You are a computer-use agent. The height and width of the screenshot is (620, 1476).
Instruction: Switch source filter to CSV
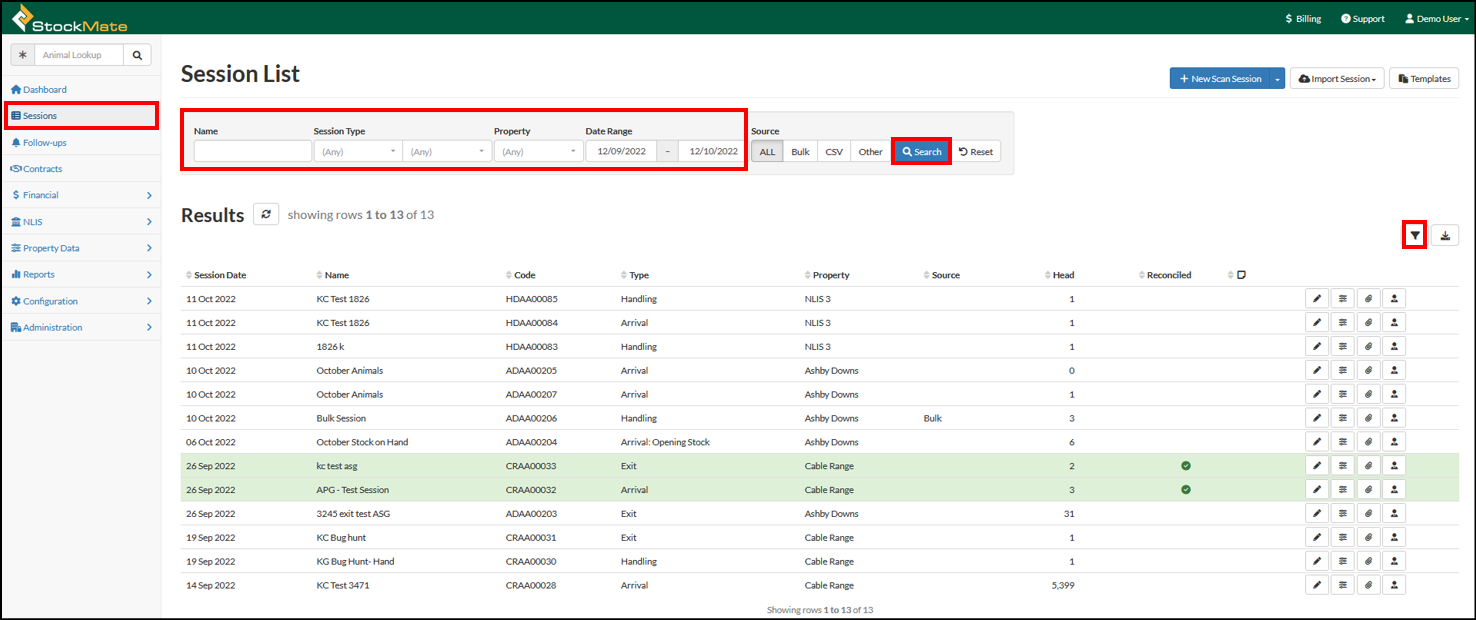833,151
